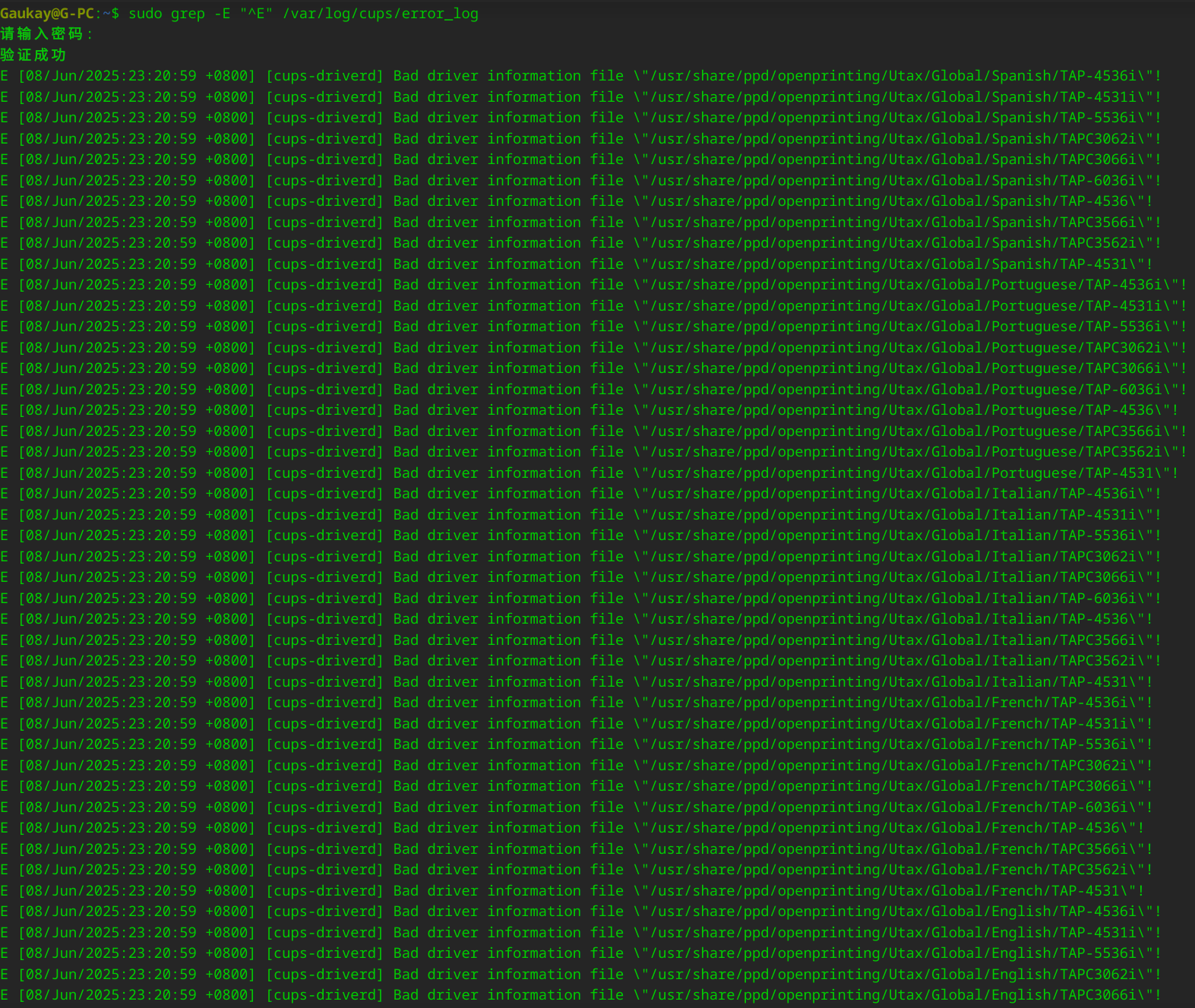Select the Spanish/TAP-6036i log line
The height and width of the screenshot is (1008, 1195).
pyautogui.click(x=580, y=181)
